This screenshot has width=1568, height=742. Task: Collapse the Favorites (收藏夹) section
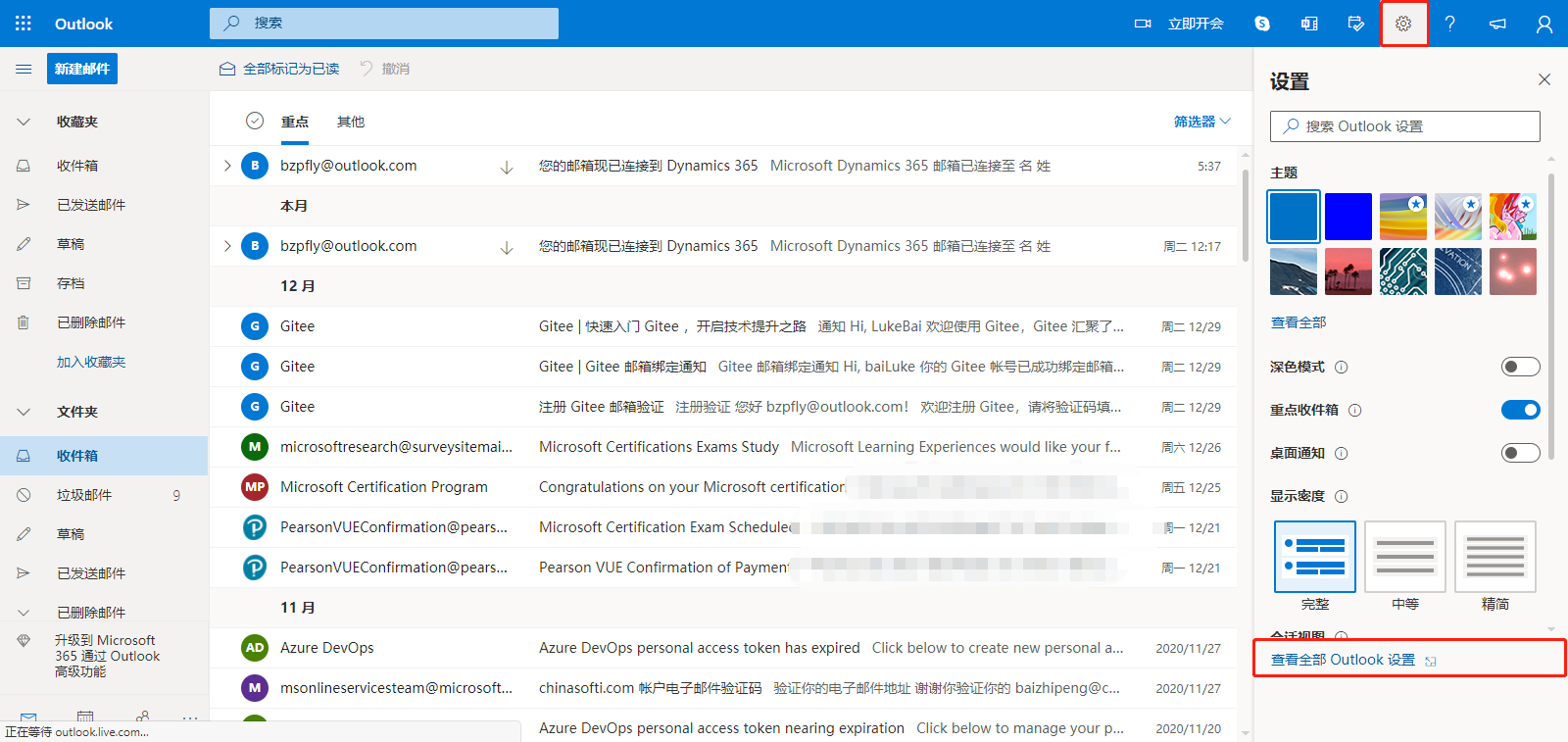[24, 123]
